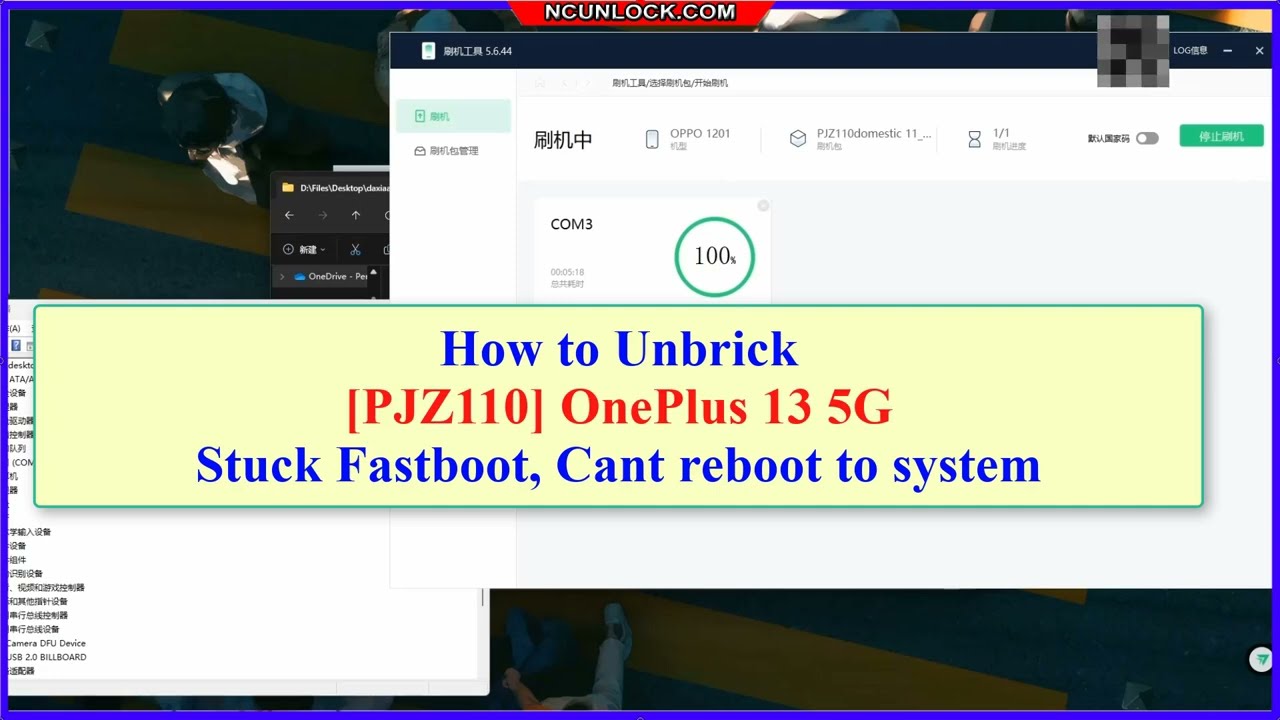The width and height of the screenshot is (1280, 720).
Task: Click the D:\Files\Desktop path in Explorer title
Action: (x=344, y=187)
